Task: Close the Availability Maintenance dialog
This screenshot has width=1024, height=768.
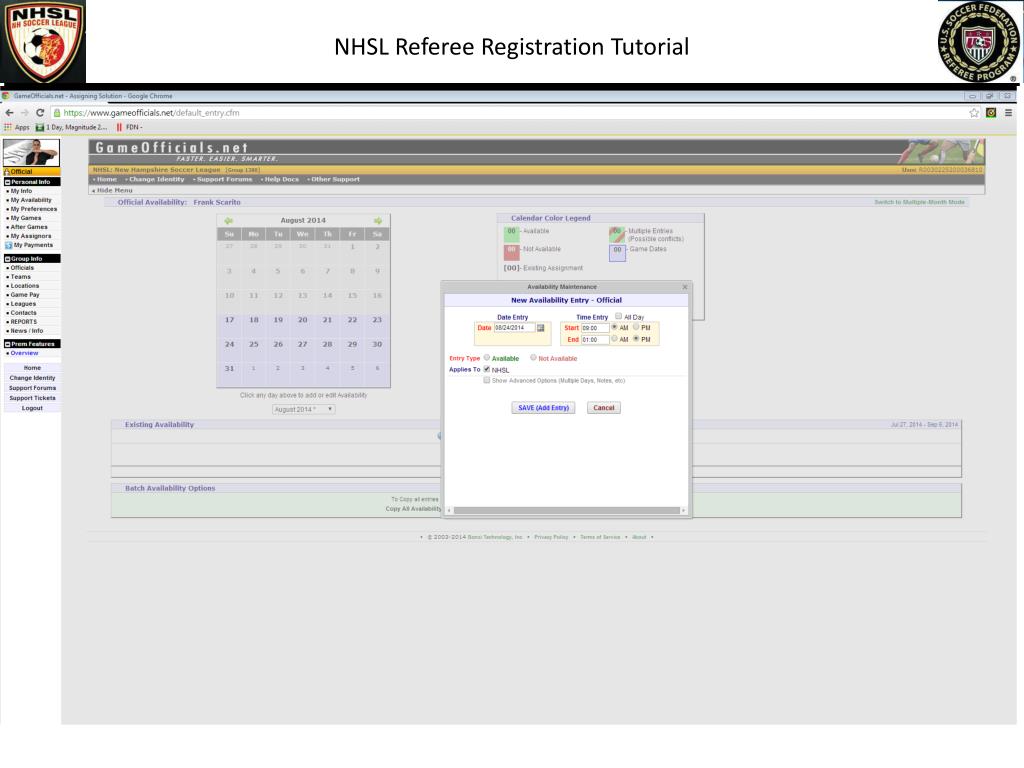Action: pos(684,287)
